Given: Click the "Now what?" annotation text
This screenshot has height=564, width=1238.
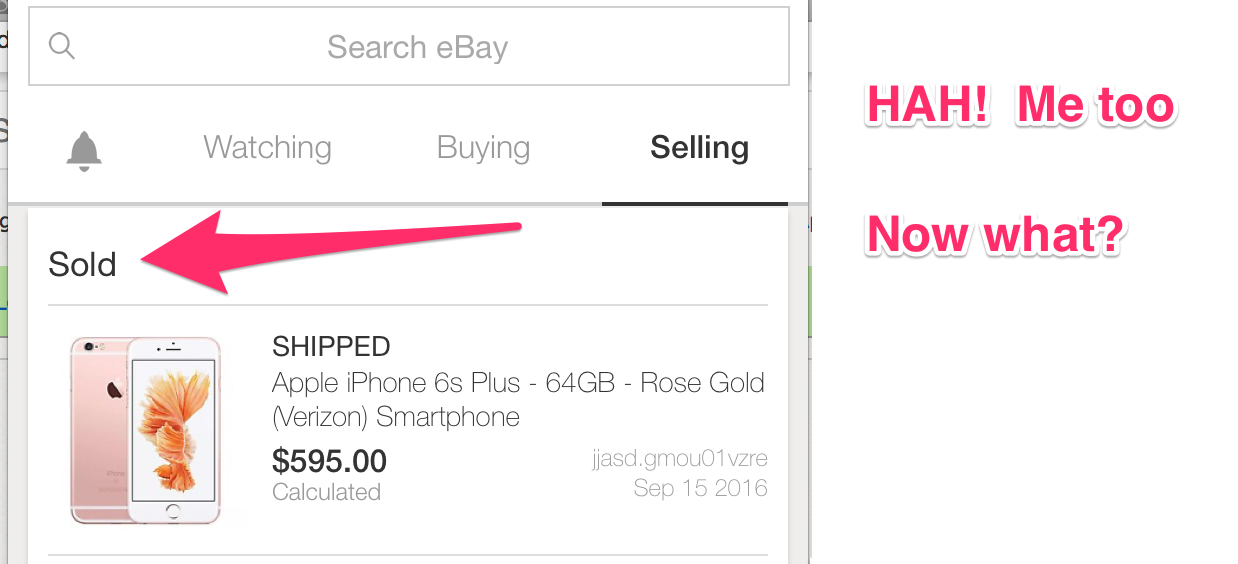Looking at the screenshot, I should [x=996, y=235].
